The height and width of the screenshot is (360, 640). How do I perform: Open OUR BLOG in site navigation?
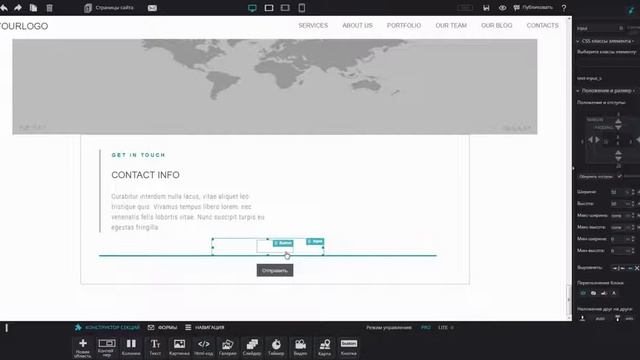coord(497,25)
